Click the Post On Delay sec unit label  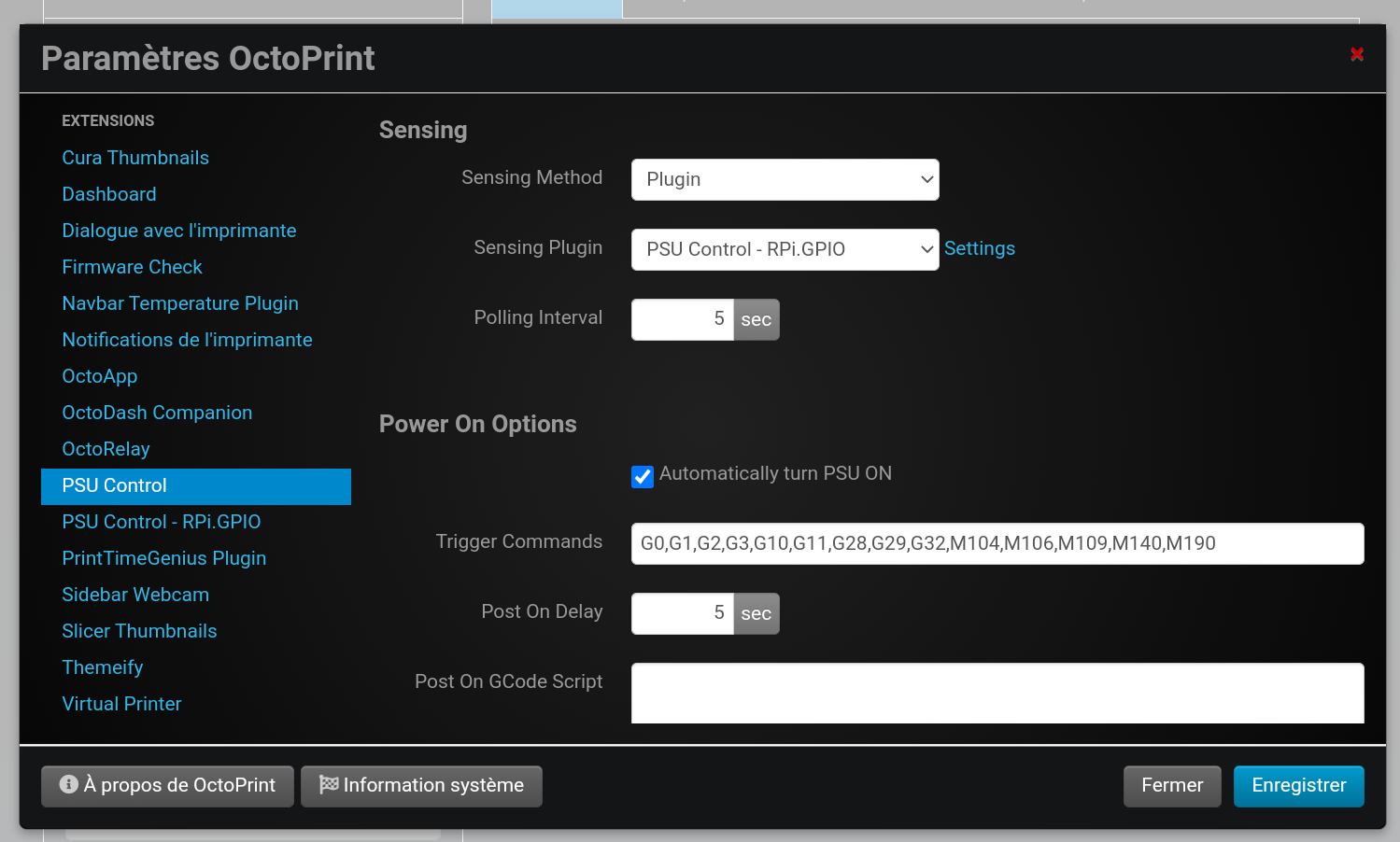coord(757,613)
